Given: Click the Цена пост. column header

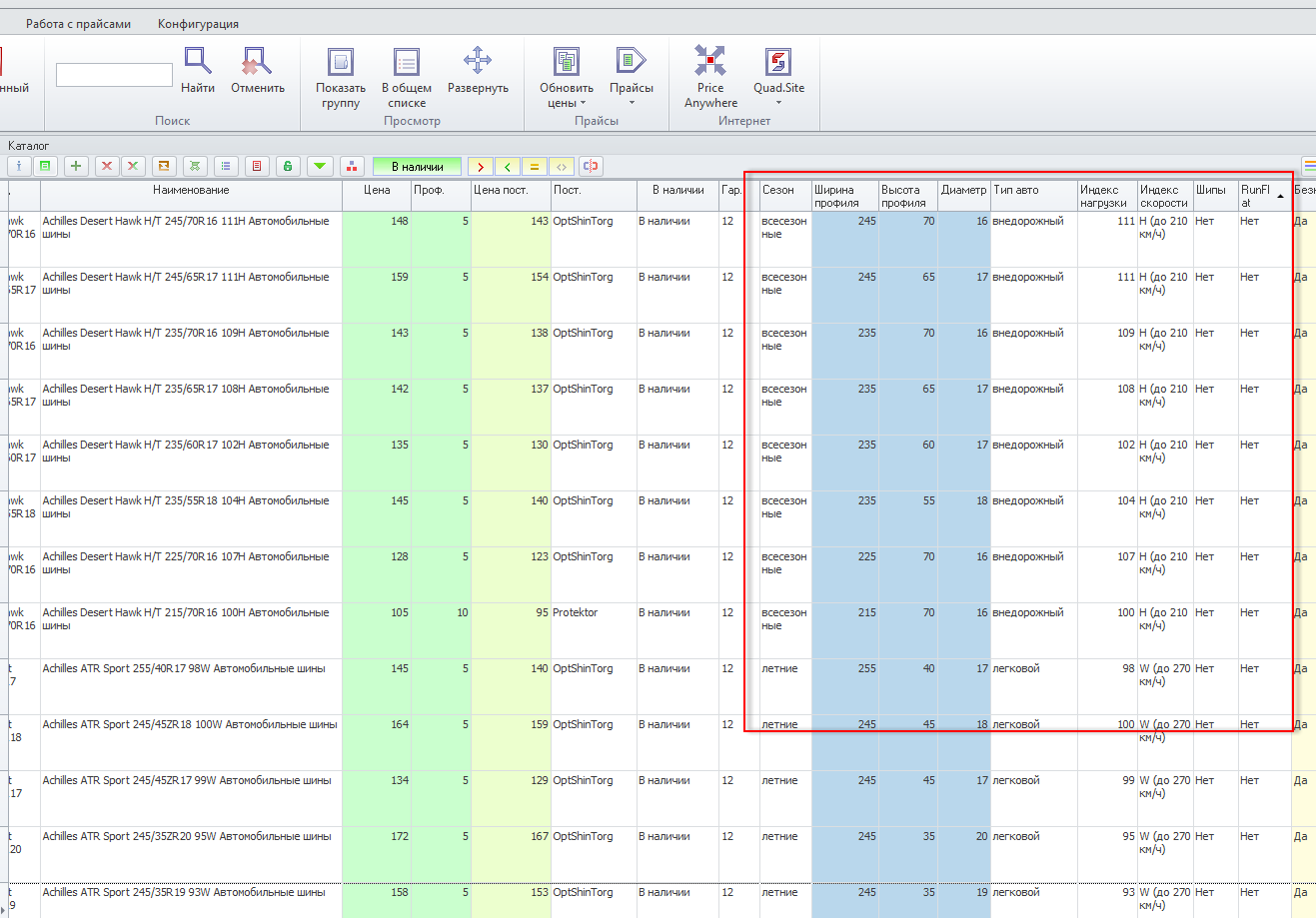Looking at the screenshot, I should pos(511,196).
